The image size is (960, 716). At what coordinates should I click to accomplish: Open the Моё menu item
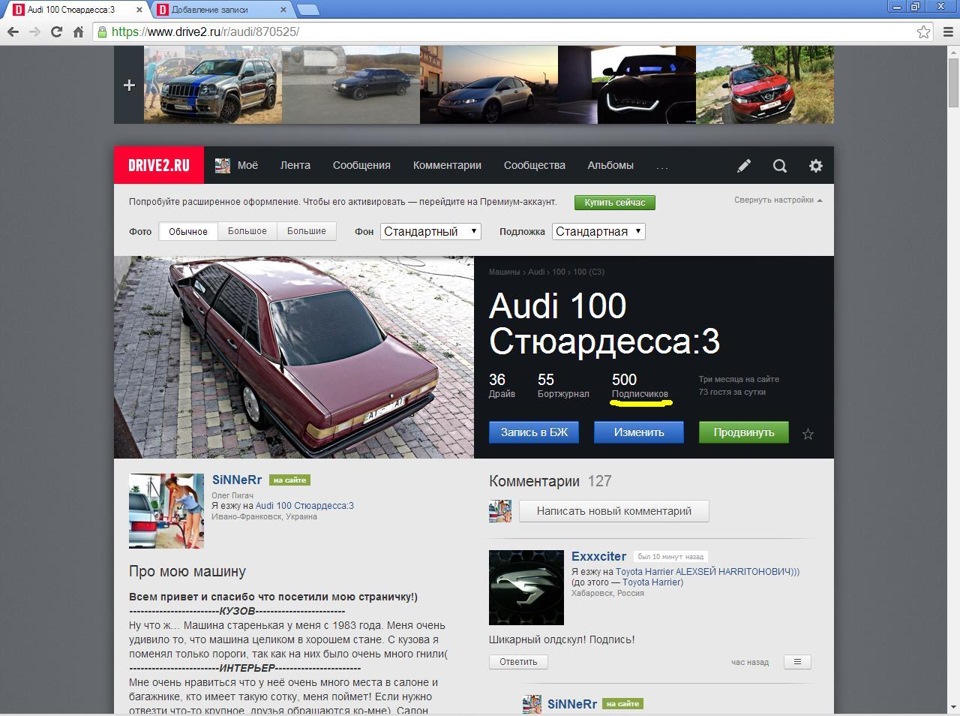pos(247,165)
